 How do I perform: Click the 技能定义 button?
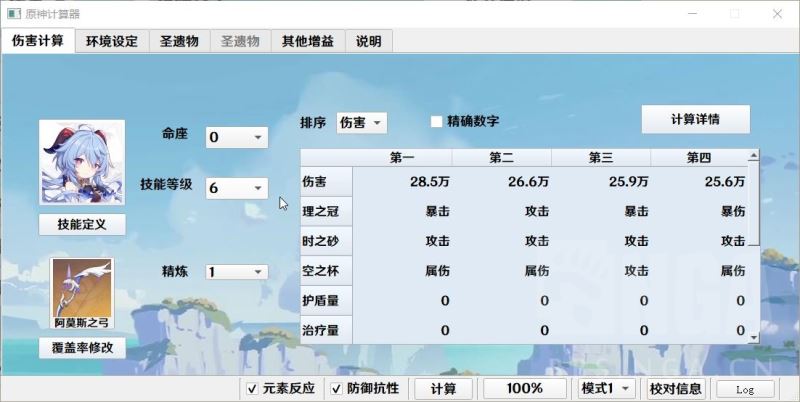coord(82,224)
